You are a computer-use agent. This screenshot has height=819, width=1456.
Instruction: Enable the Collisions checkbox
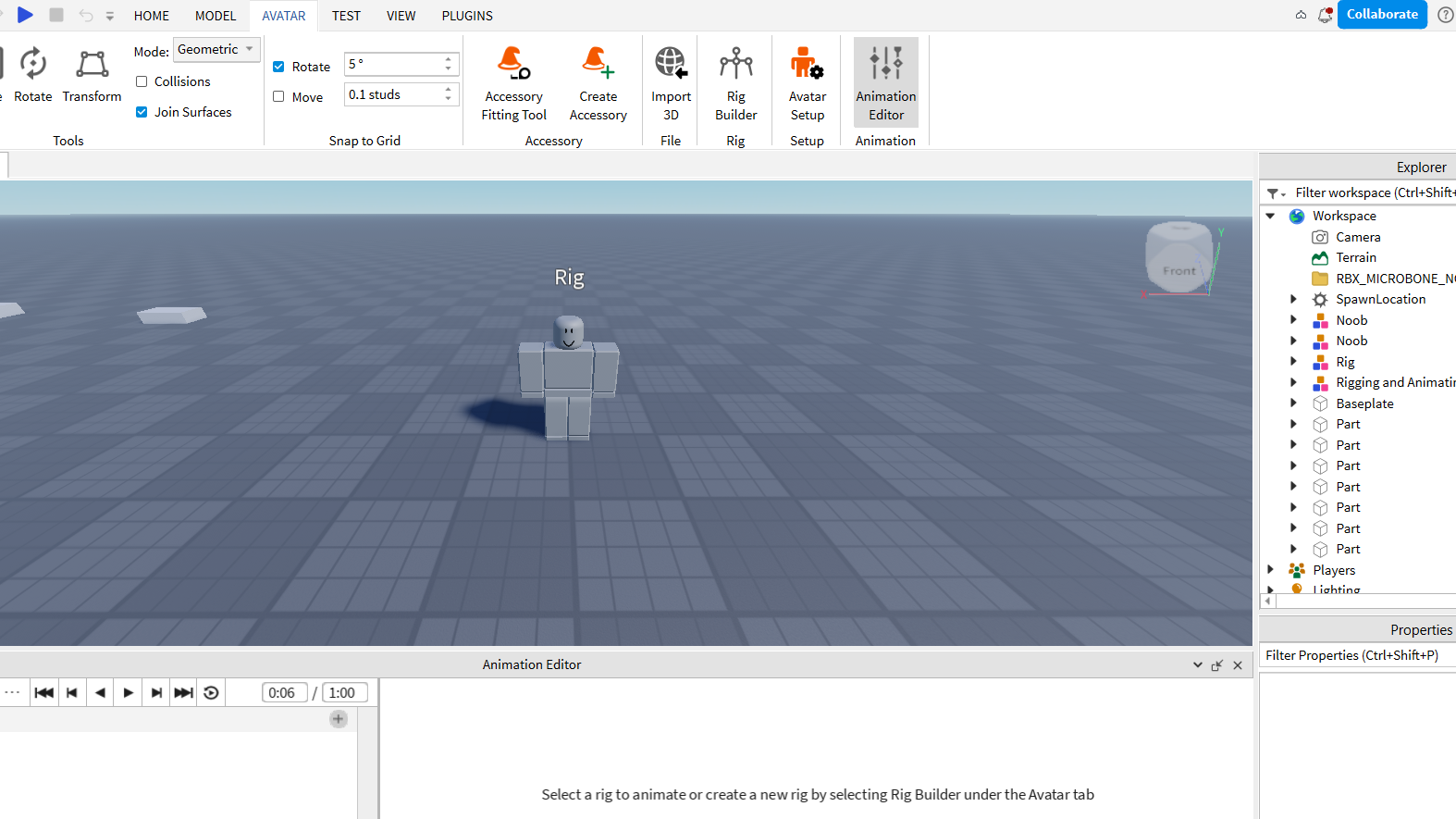142,81
